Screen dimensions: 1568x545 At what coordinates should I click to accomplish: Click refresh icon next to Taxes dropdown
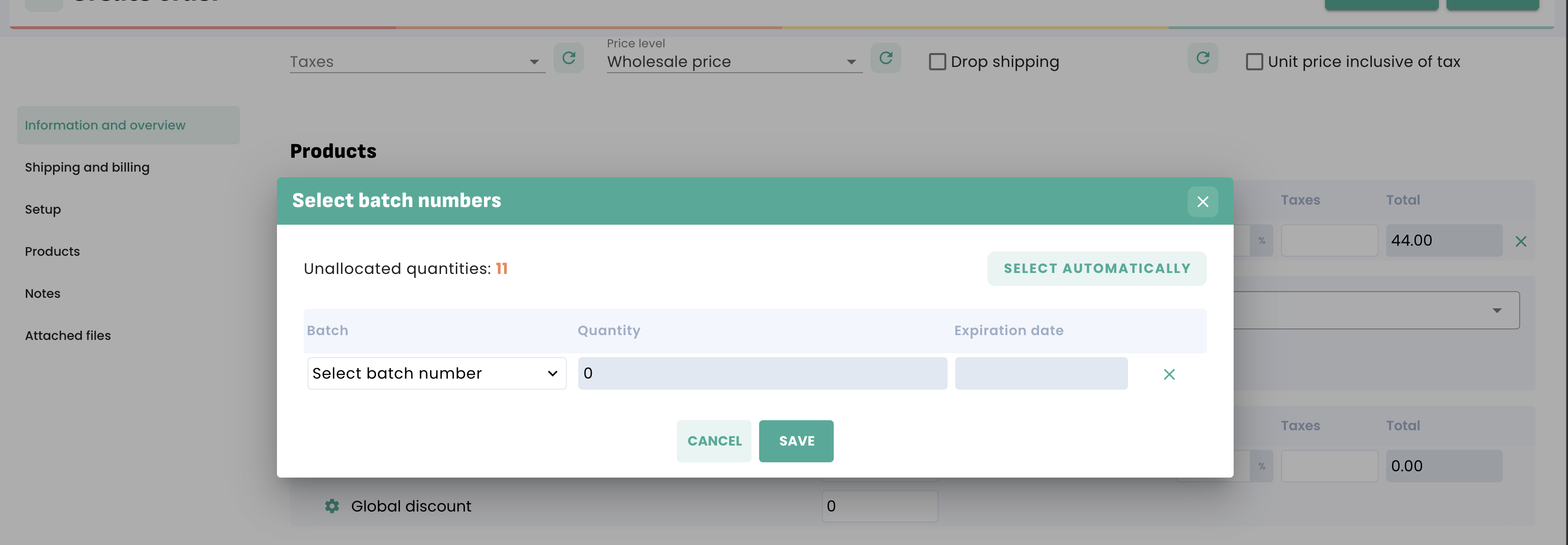(x=569, y=58)
